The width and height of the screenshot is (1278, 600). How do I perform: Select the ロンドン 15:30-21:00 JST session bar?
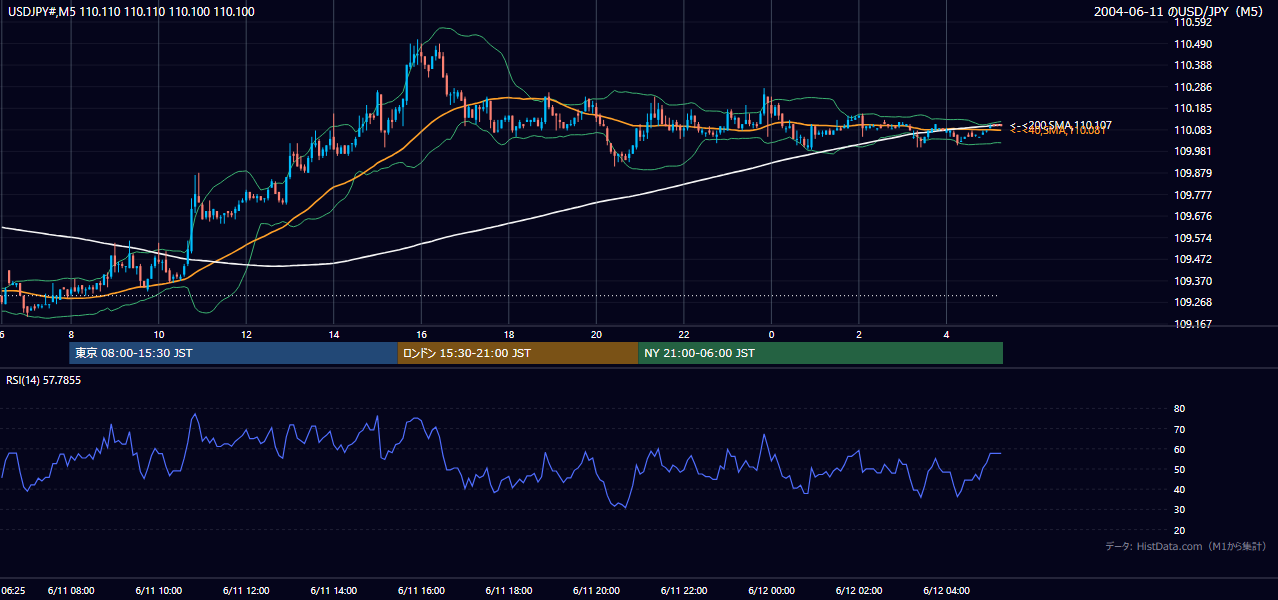(x=518, y=353)
